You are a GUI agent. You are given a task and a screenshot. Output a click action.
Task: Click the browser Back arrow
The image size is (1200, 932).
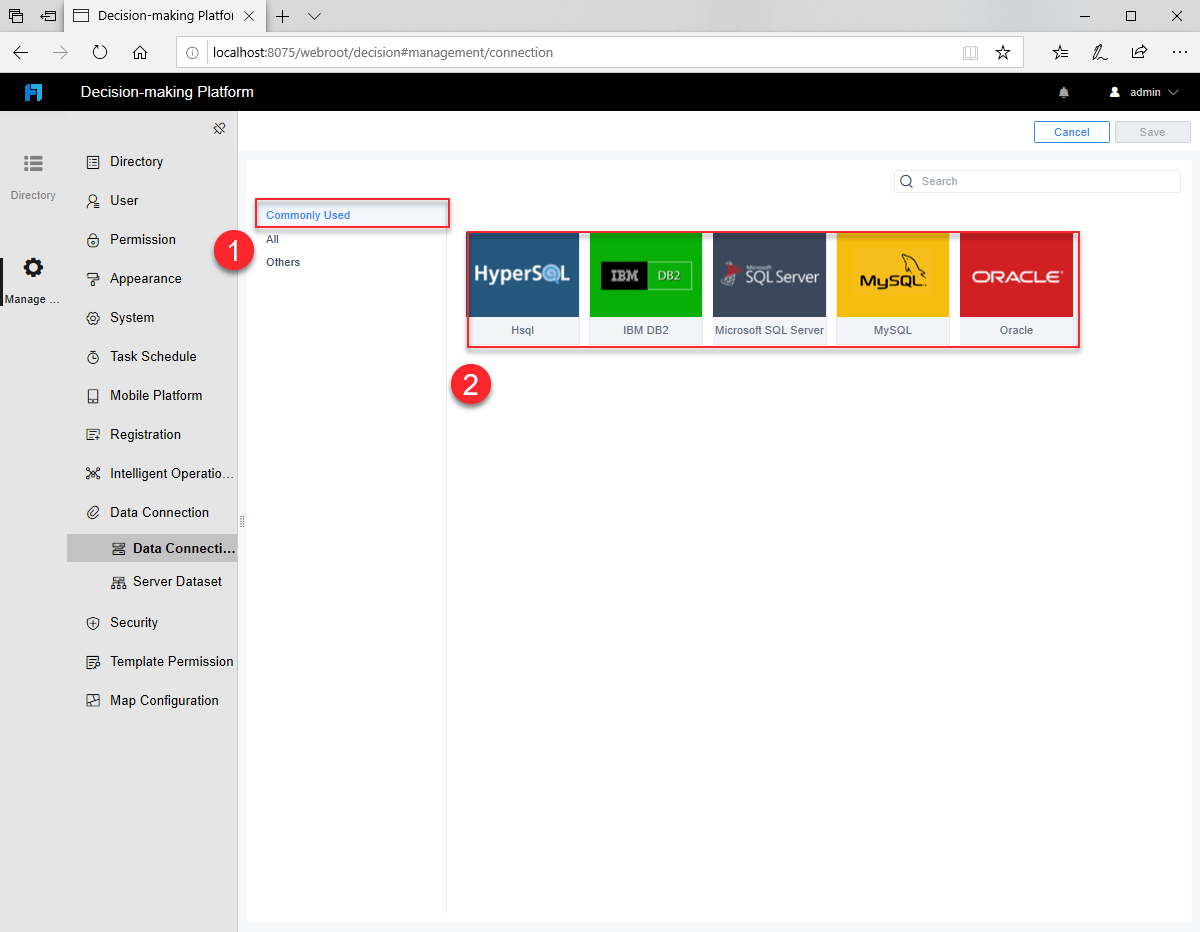[21, 52]
